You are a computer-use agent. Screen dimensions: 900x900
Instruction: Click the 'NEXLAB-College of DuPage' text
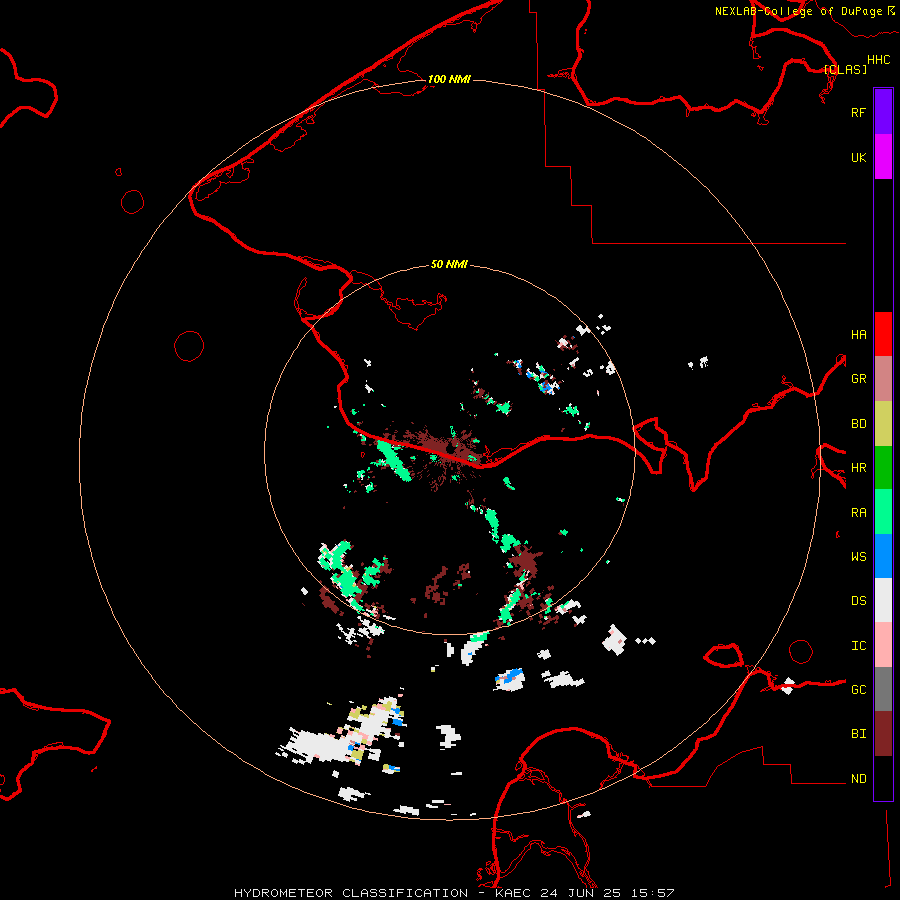tap(798, 11)
